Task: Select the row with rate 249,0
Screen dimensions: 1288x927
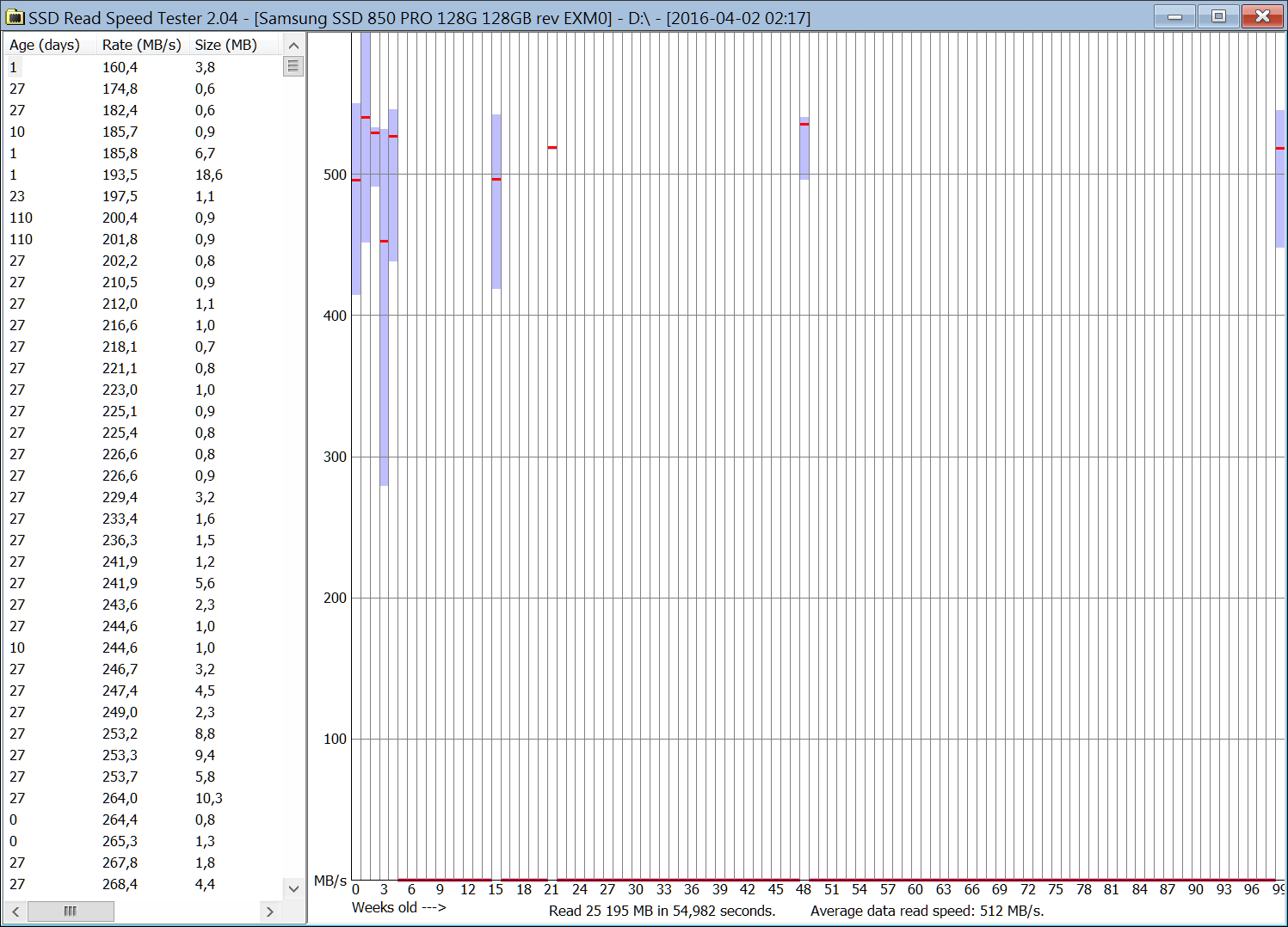Action: pyautogui.click(x=144, y=712)
